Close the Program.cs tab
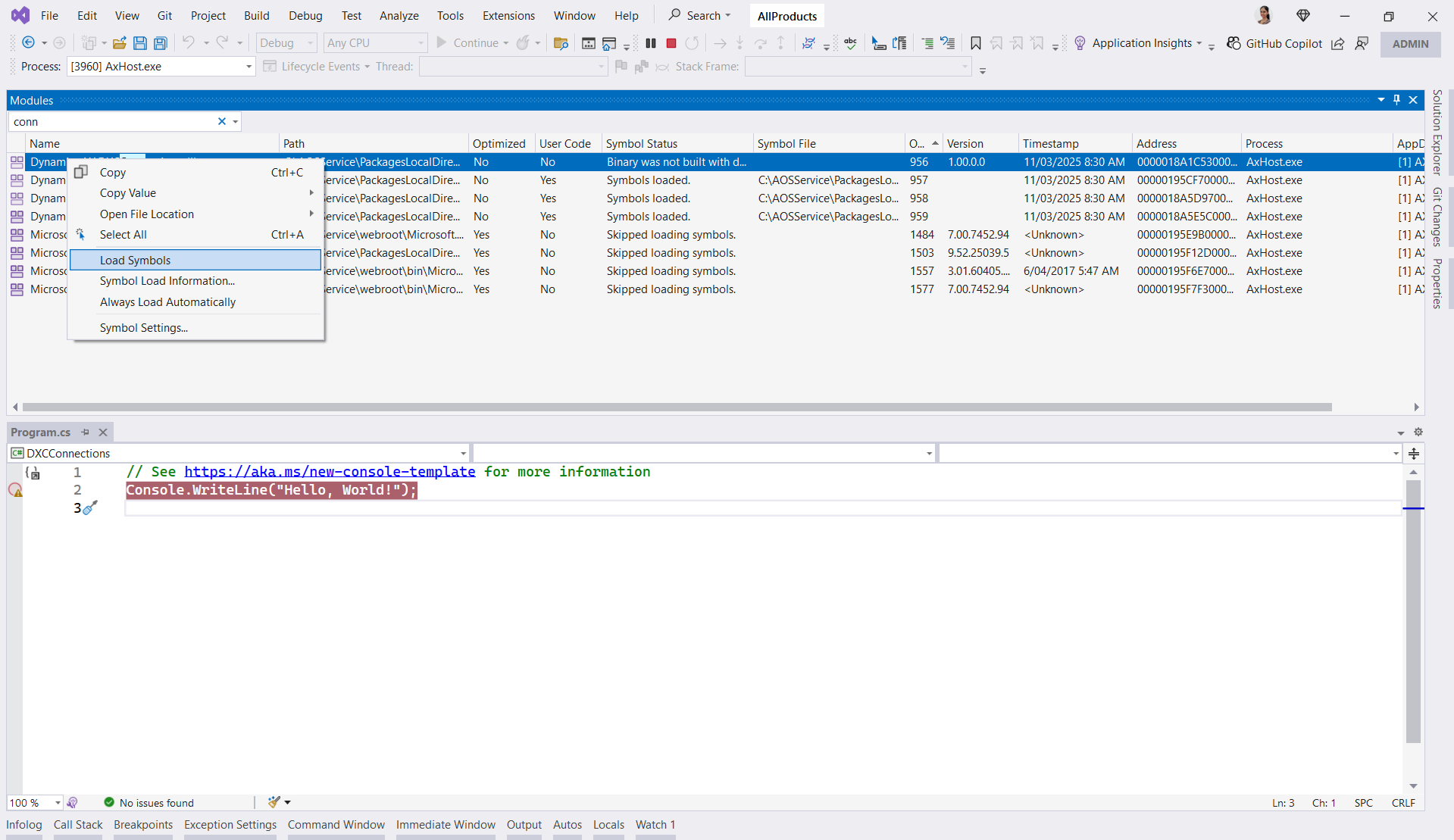 coord(103,432)
